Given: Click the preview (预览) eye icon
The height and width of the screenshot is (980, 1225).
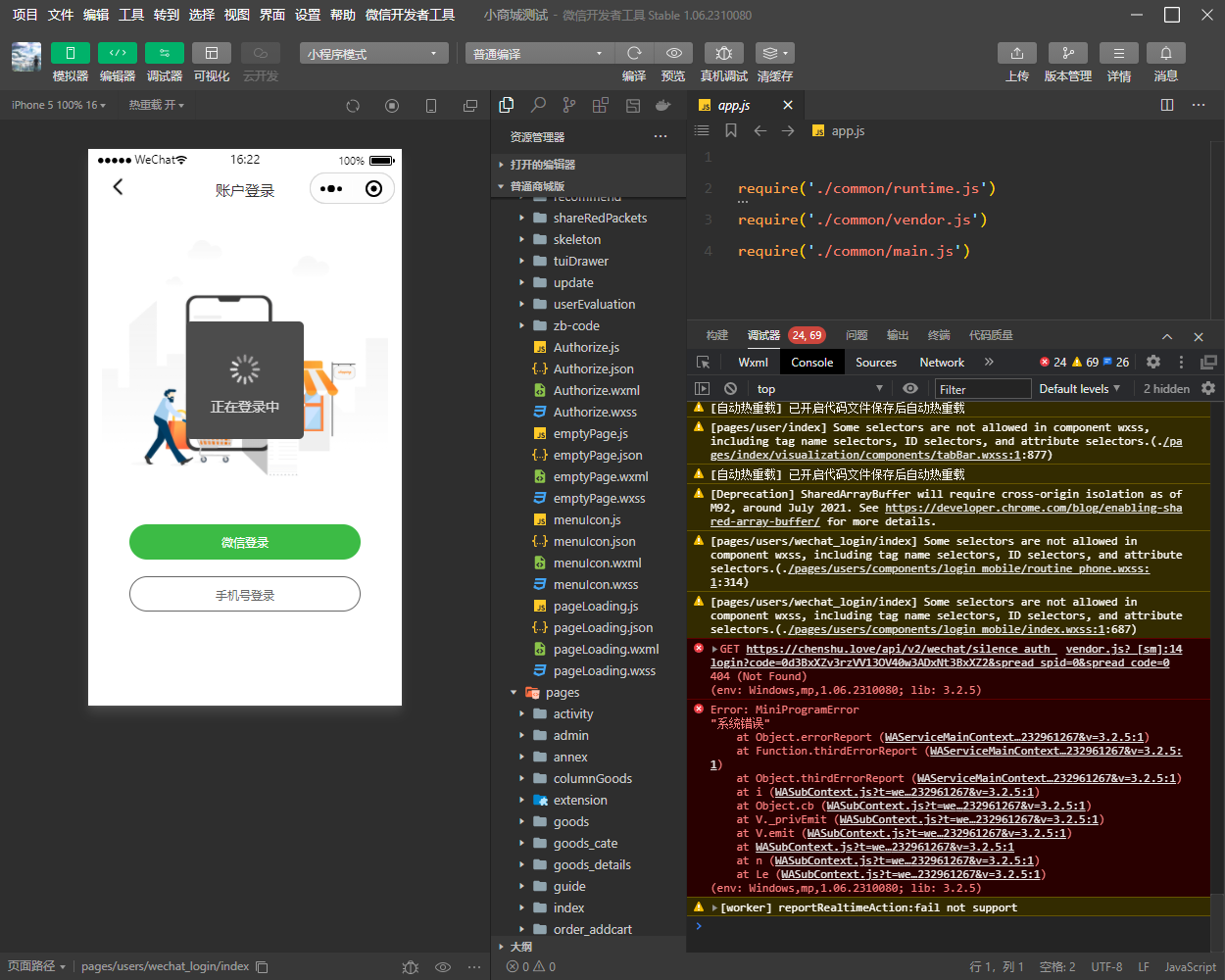Looking at the screenshot, I should [673, 53].
